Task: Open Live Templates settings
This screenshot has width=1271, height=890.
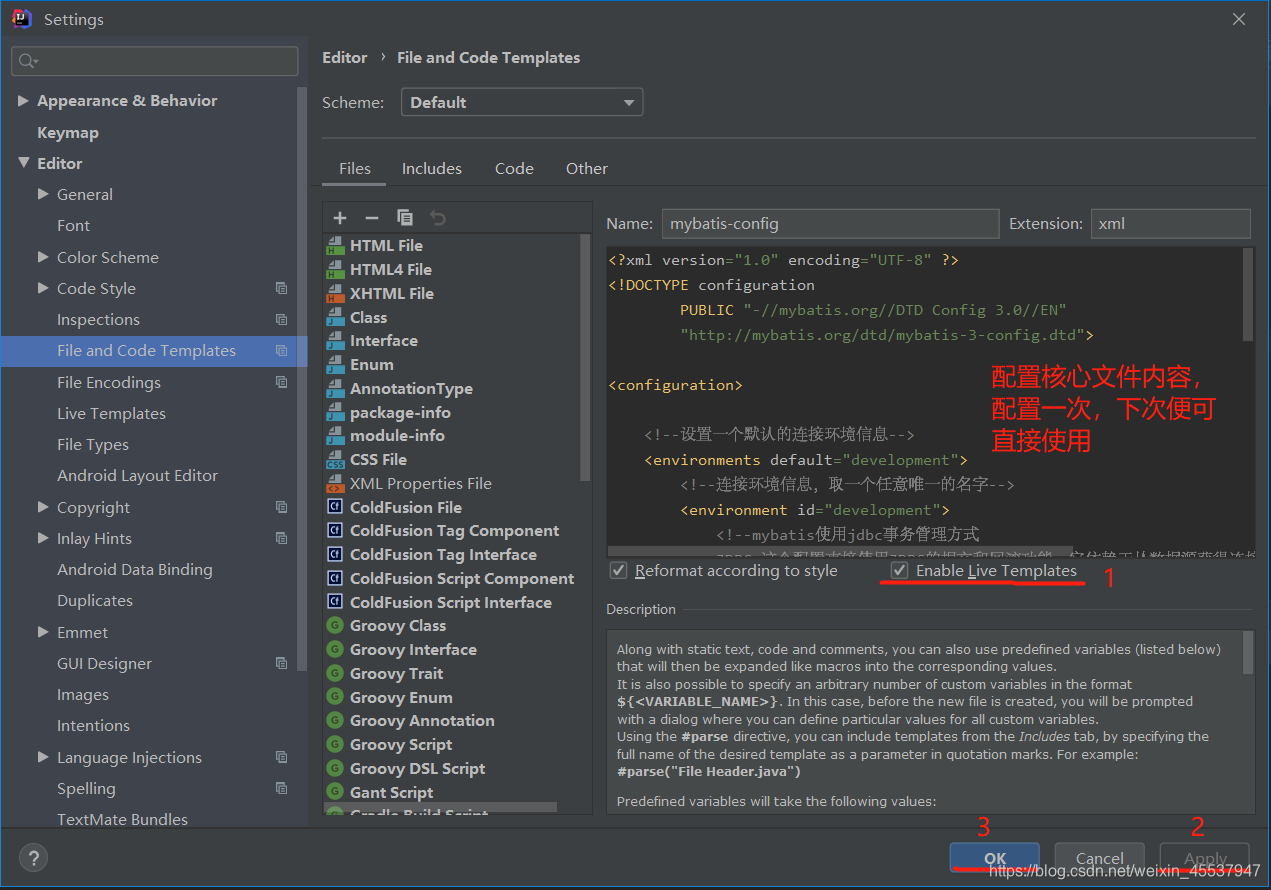Action: click(111, 413)
